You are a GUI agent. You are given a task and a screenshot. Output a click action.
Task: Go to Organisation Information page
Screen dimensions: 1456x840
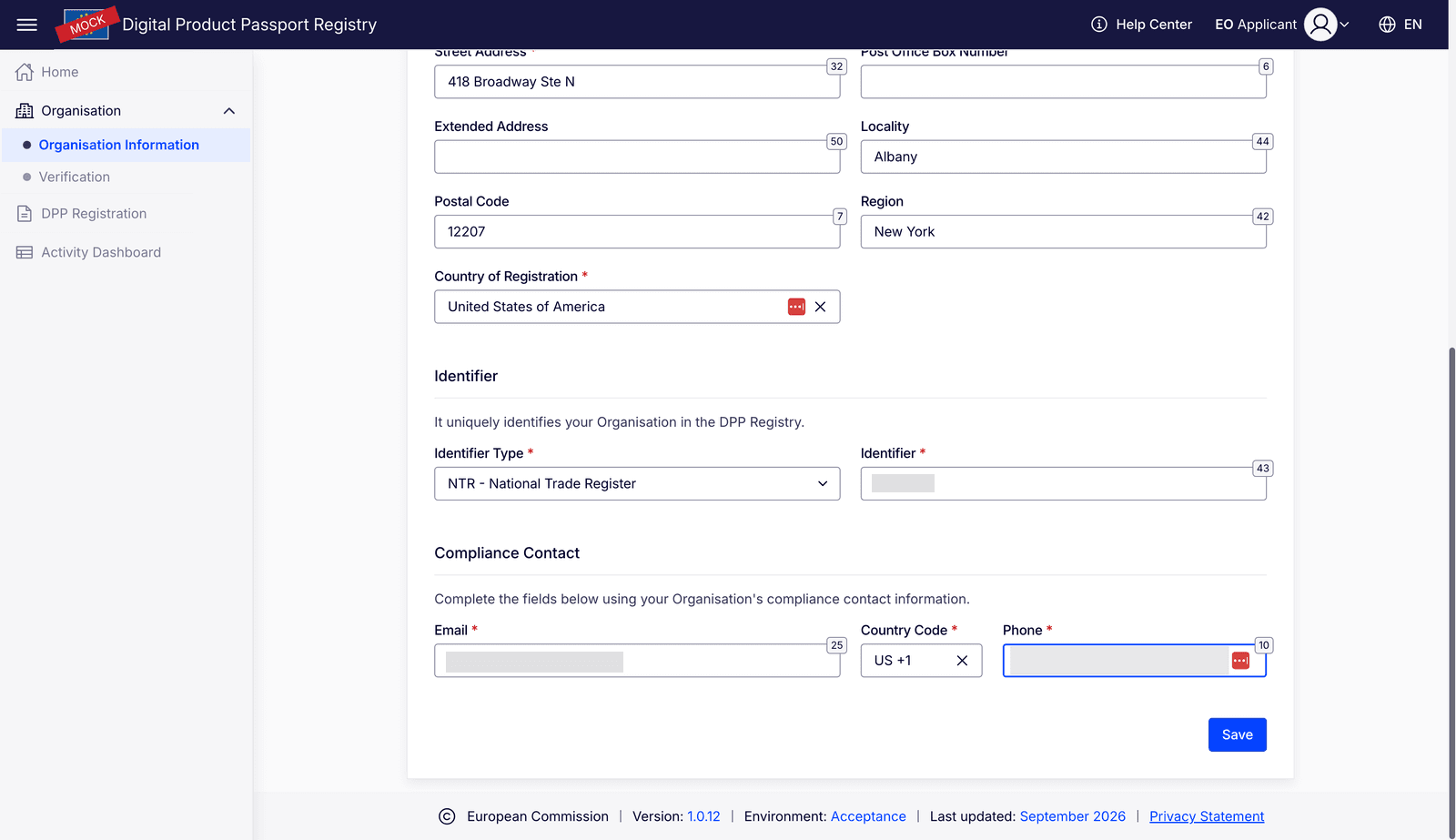point(126,146)
